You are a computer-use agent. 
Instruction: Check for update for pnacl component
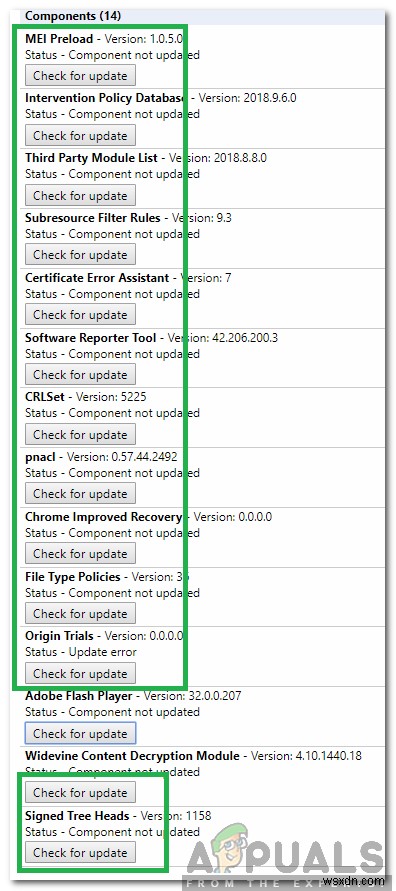[x=80, y=494]
